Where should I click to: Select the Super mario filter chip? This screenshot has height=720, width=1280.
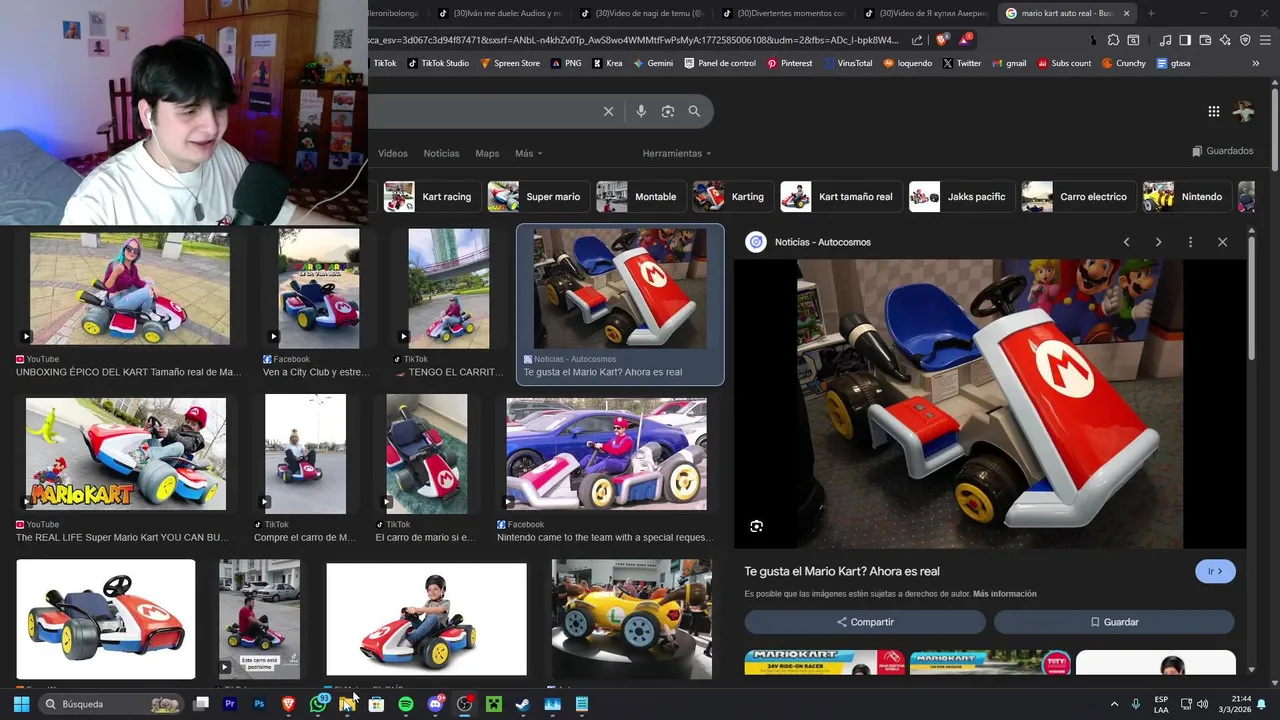(537, 197)
